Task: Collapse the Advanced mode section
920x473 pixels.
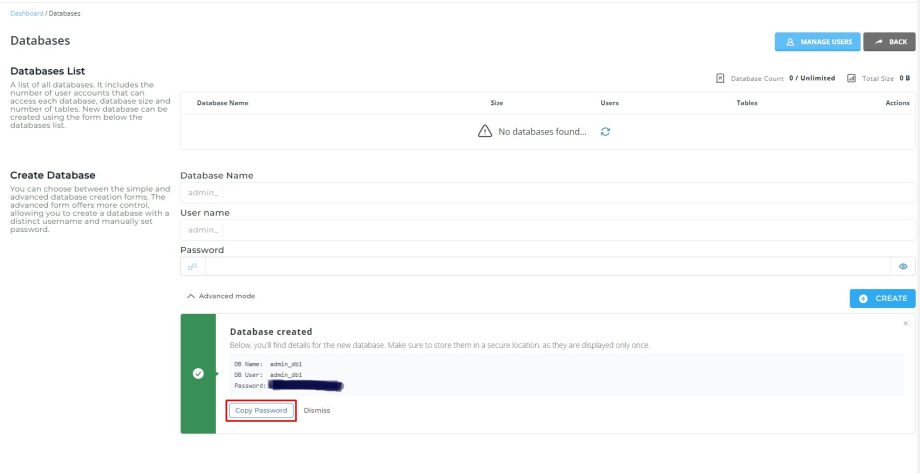Action: (221, 296)
